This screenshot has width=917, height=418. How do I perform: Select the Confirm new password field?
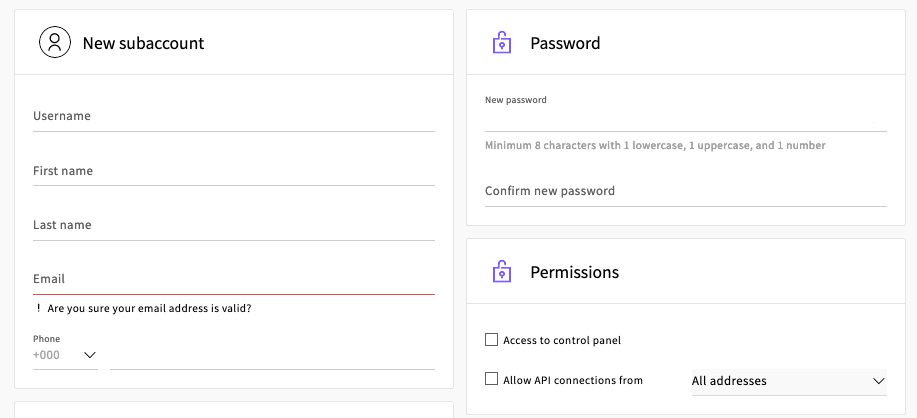(x=685, y=192)
